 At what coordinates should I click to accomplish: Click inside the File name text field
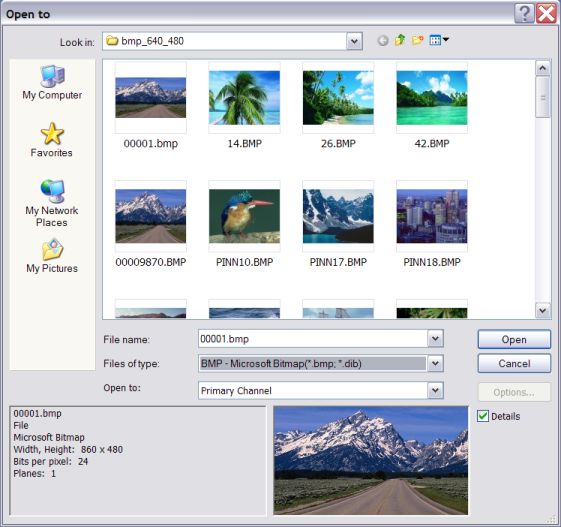click(313, 338)
